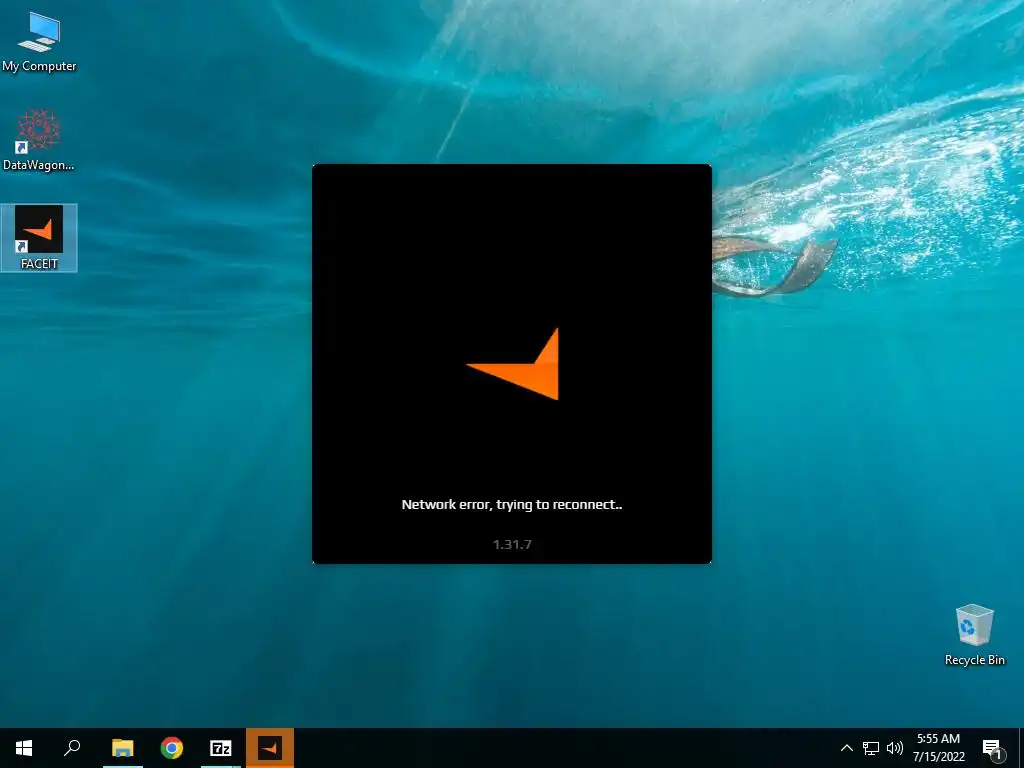1024x768 pixels.
Task: Launch Google Chrome from the taskbar
Action: pos(172,748)
